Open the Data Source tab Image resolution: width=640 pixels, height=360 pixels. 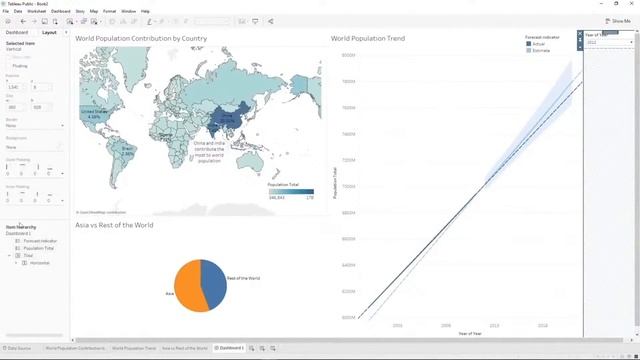(x=17, y=348)
